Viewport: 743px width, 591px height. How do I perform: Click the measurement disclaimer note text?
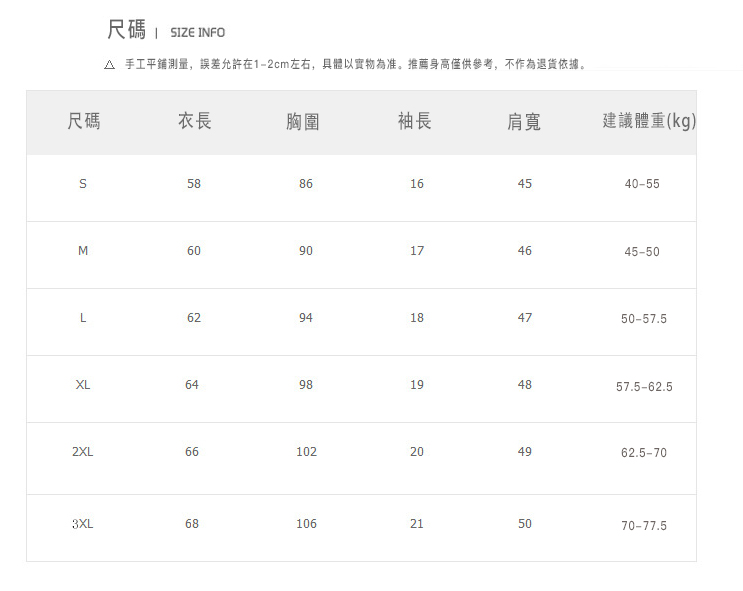pyautogui.click(x=356, y=65)
